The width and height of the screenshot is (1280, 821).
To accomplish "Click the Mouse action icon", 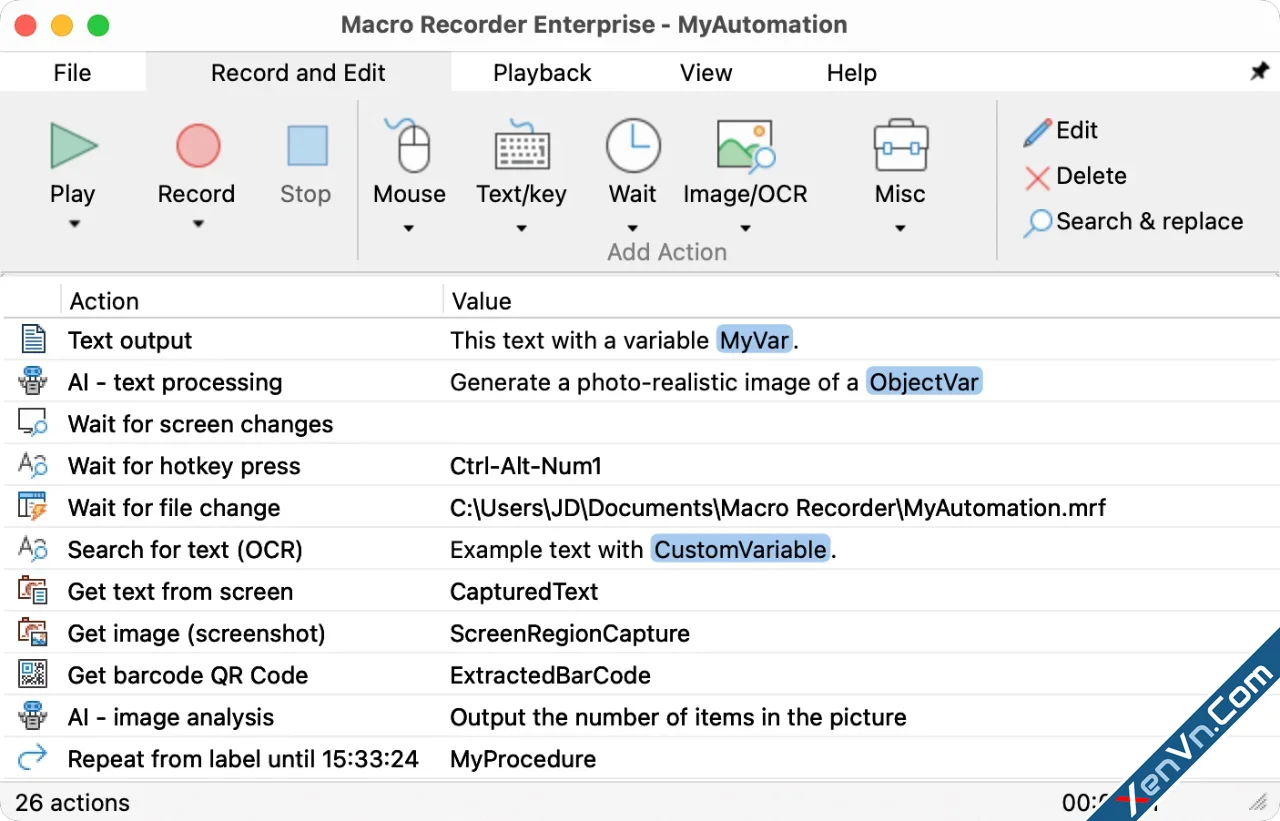I will point(408,145).
